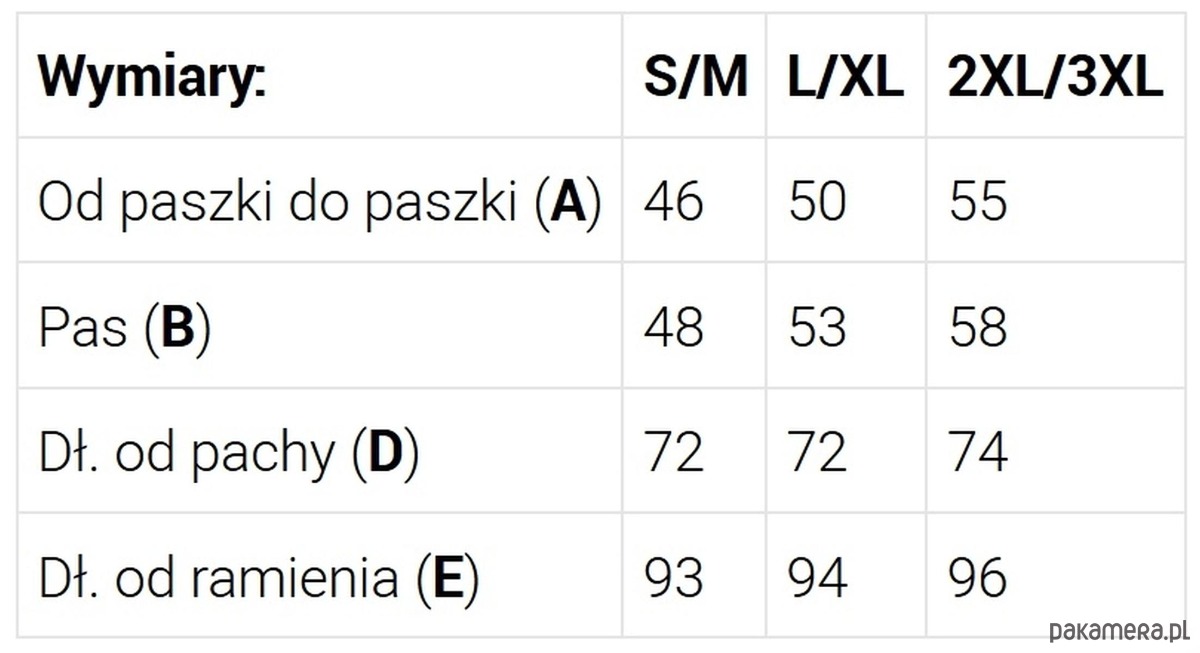Click Pas value 48 for S/M
The width and height of the screenshot is (1200, 653).
tap(674, 327)
